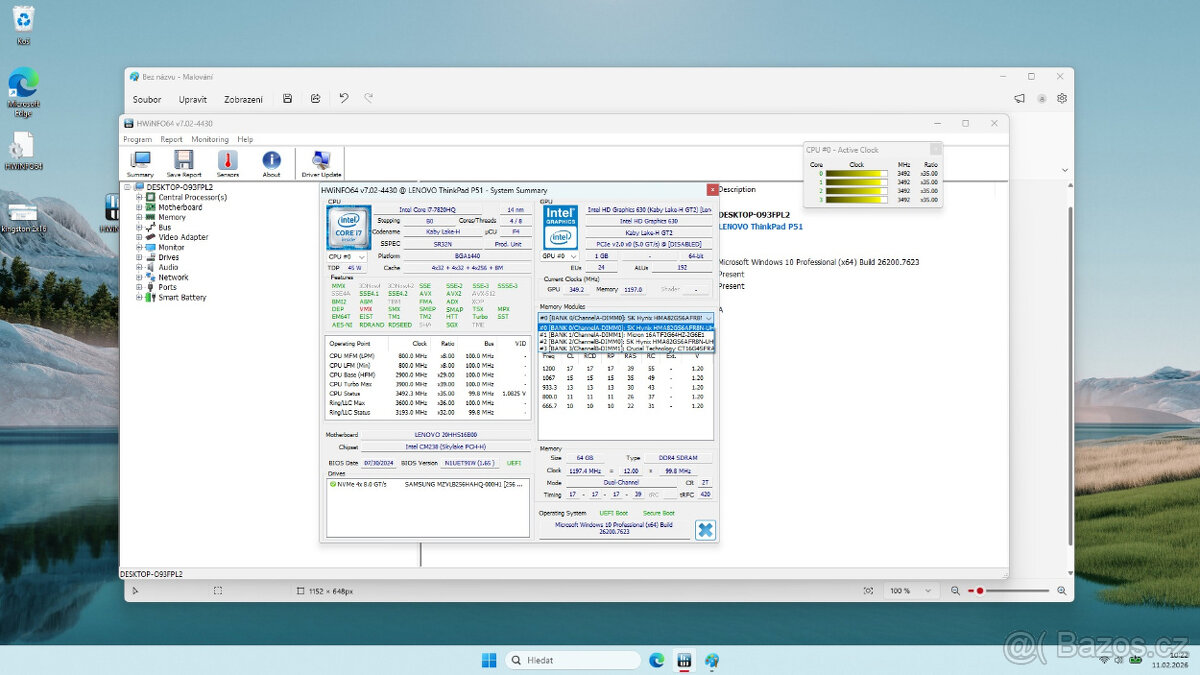Select #2 BANK 2 SK Hynix module
The image size is (1200, 675).
point(626,341)
